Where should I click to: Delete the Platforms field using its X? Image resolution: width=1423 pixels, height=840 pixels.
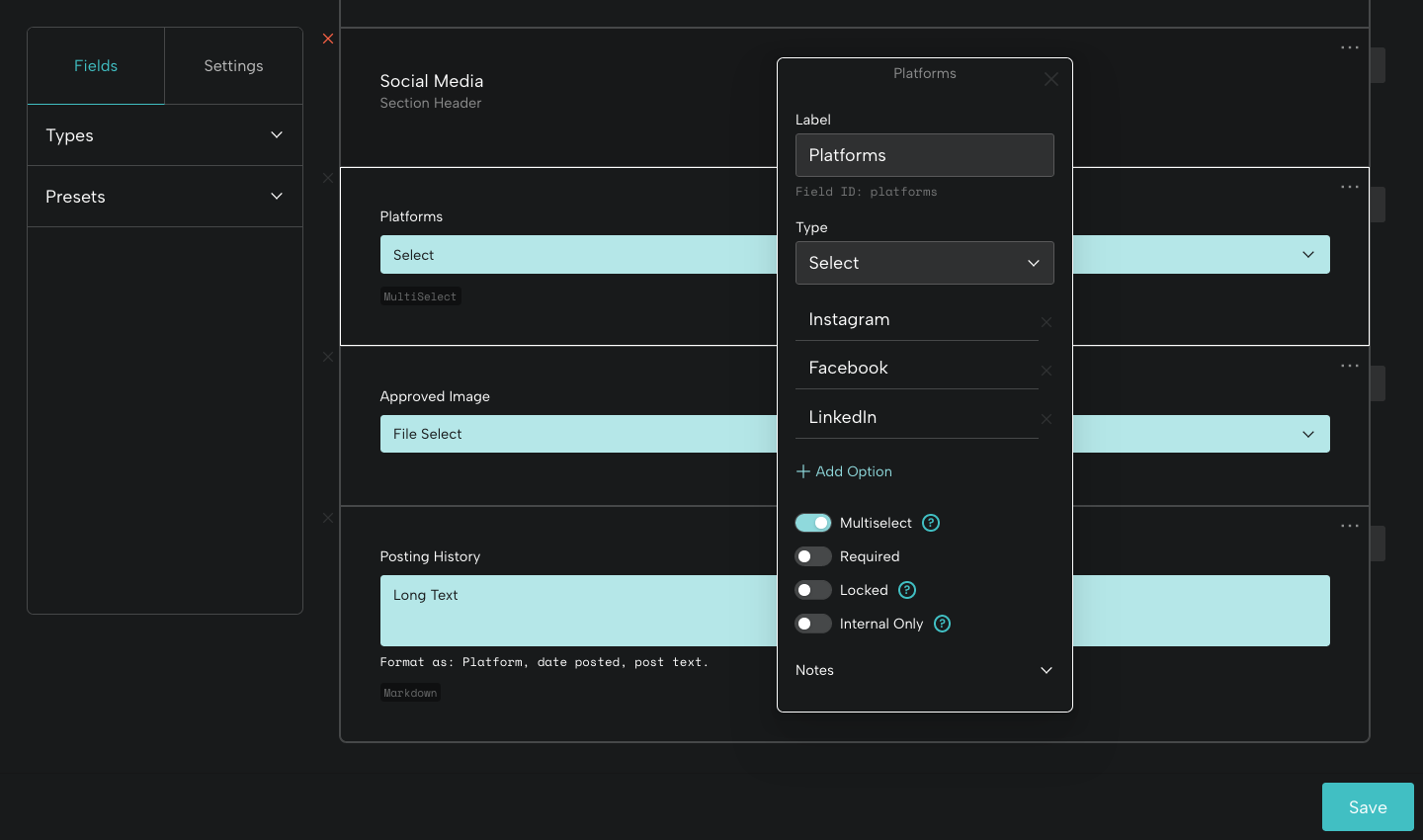coord(328,178)
